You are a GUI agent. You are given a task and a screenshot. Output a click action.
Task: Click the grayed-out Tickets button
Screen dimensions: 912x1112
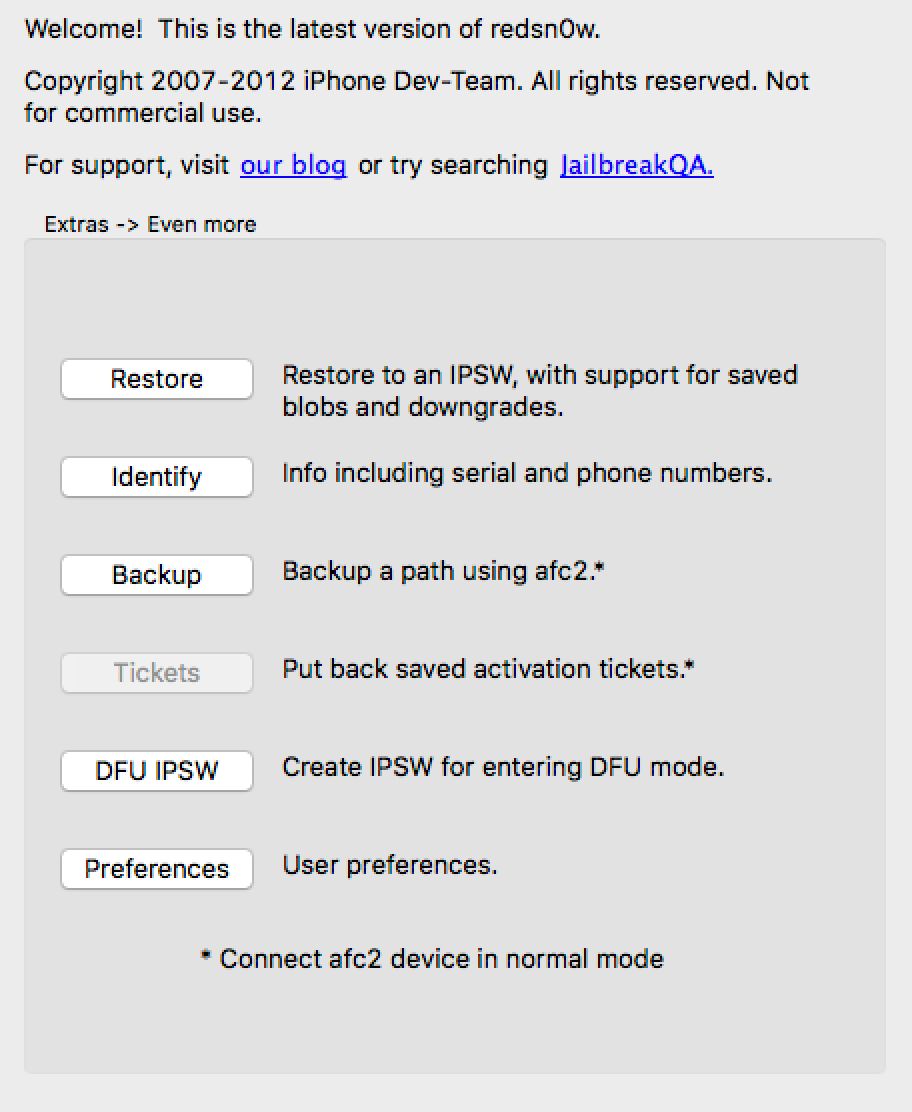click(x=157, y=673)
